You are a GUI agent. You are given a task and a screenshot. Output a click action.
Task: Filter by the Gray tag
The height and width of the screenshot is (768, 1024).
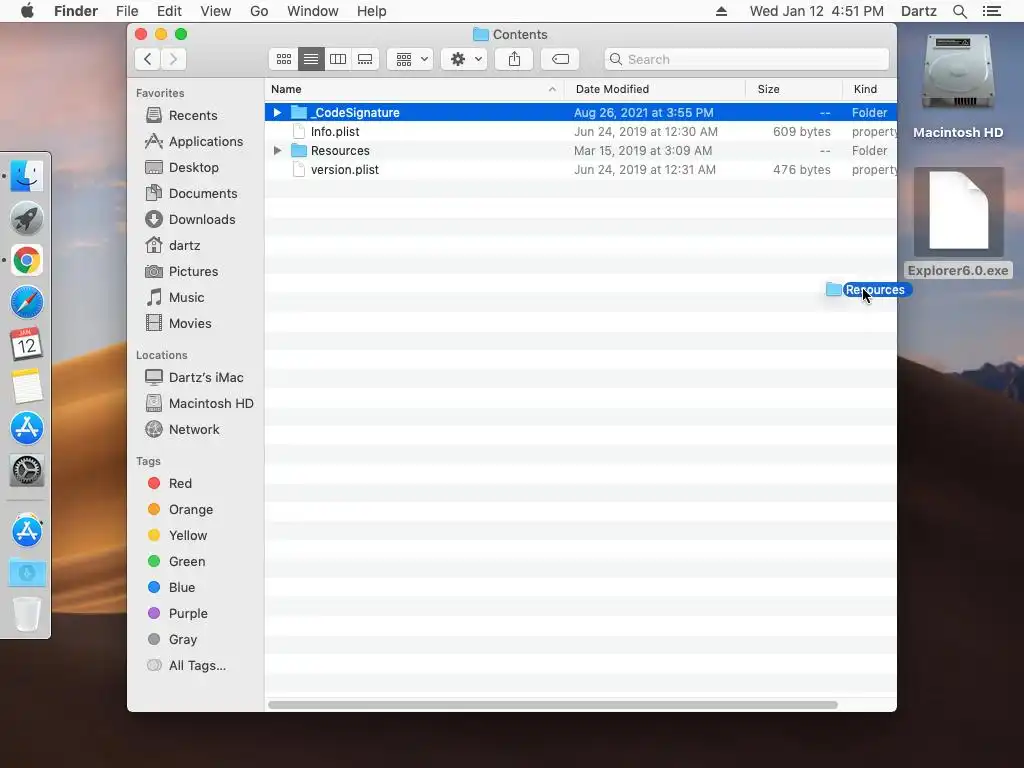(182, 639)
